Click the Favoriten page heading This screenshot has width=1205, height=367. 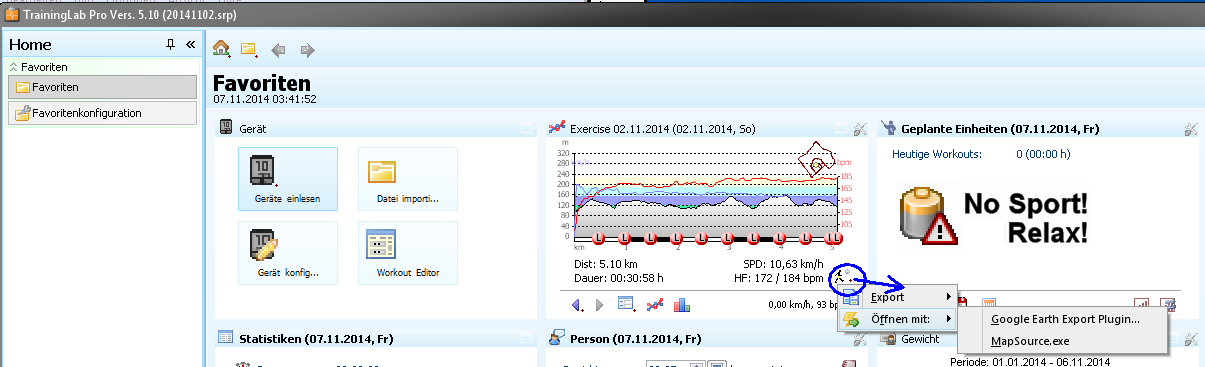[x=262, y=83]
